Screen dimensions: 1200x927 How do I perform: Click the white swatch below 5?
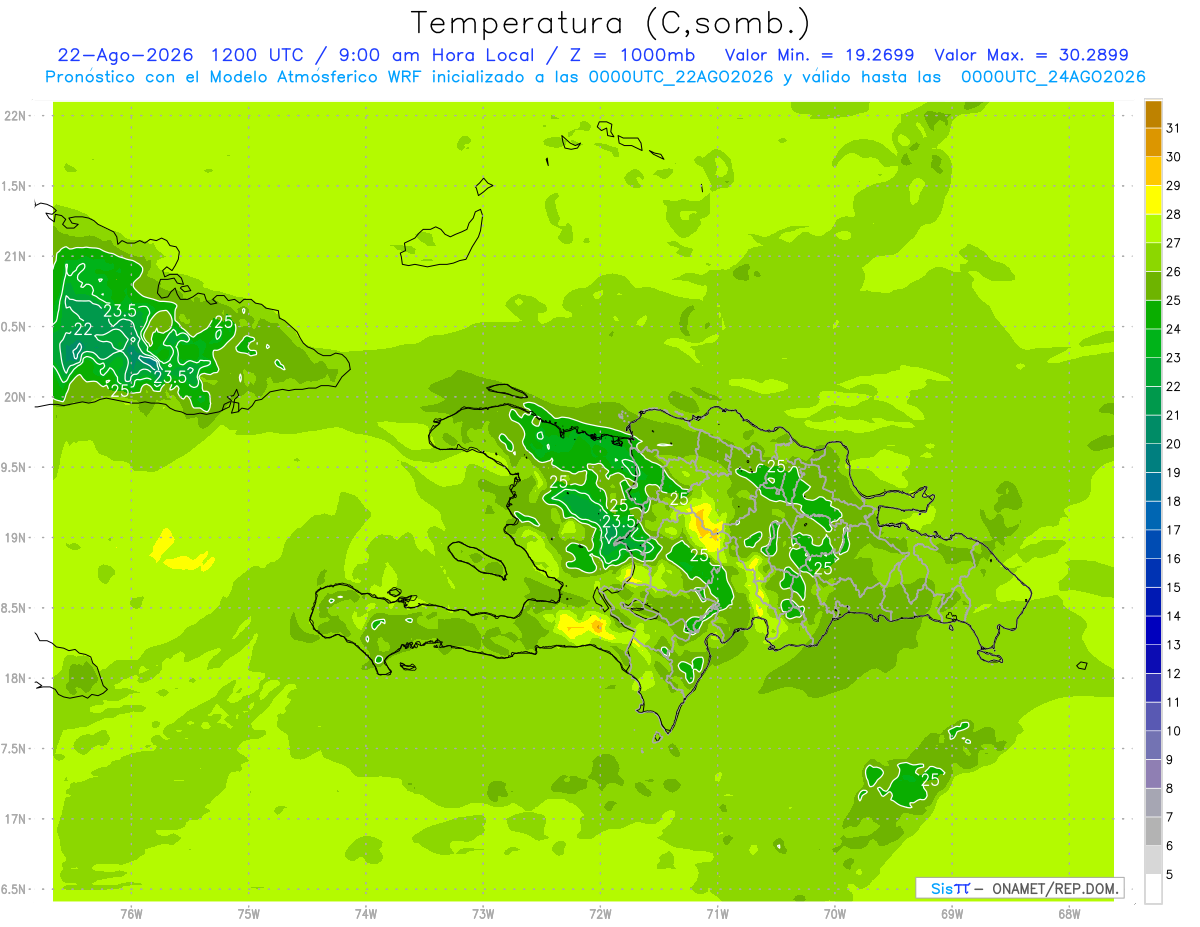pos(1153,889)
